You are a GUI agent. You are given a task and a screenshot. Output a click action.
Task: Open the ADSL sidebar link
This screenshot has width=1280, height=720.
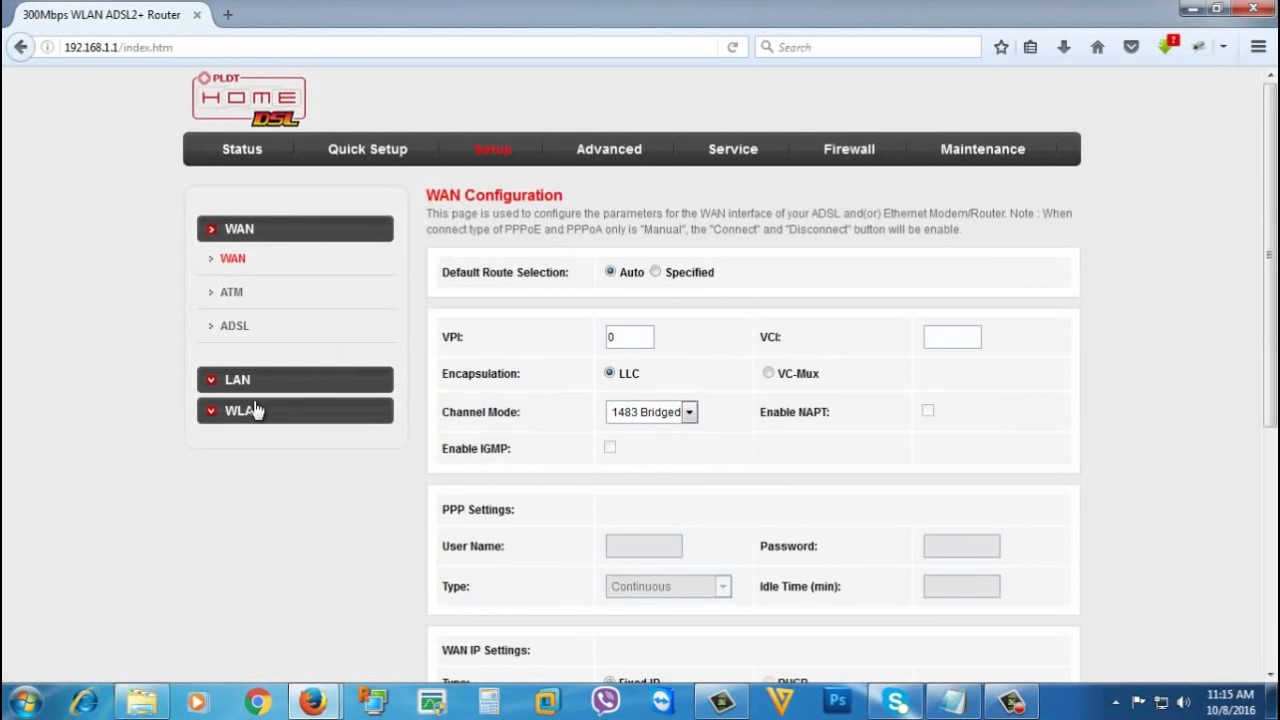click(x=234, y=326)
